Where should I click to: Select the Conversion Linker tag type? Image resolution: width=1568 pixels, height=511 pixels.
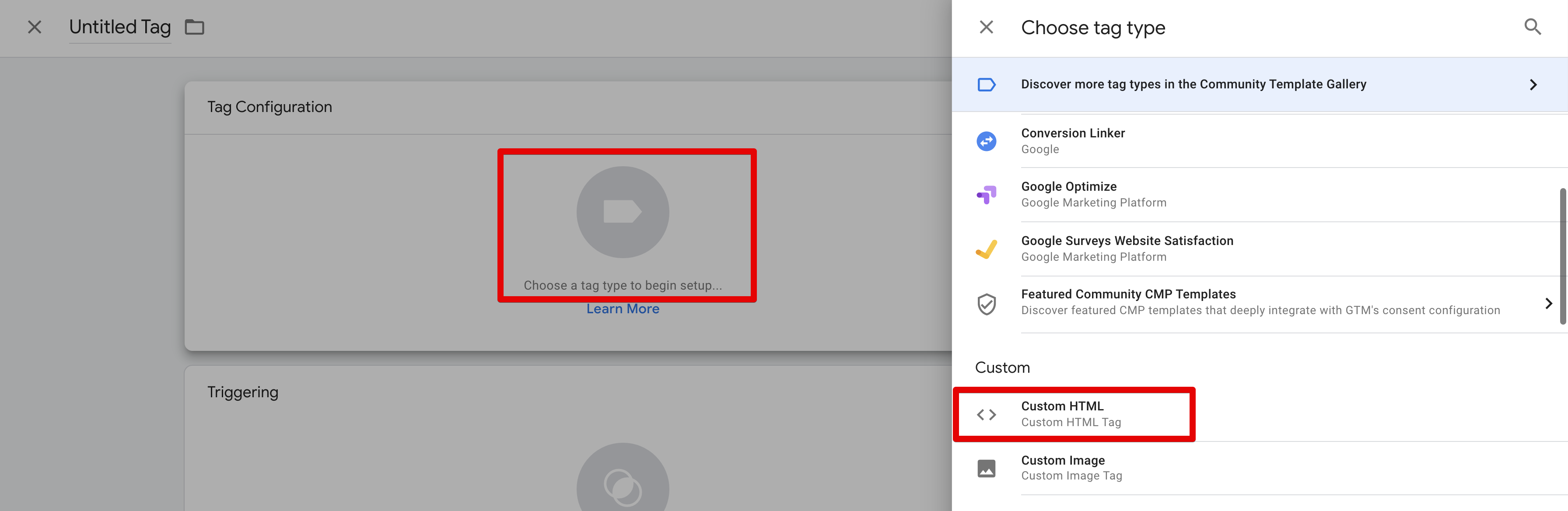pos(1260,141)
